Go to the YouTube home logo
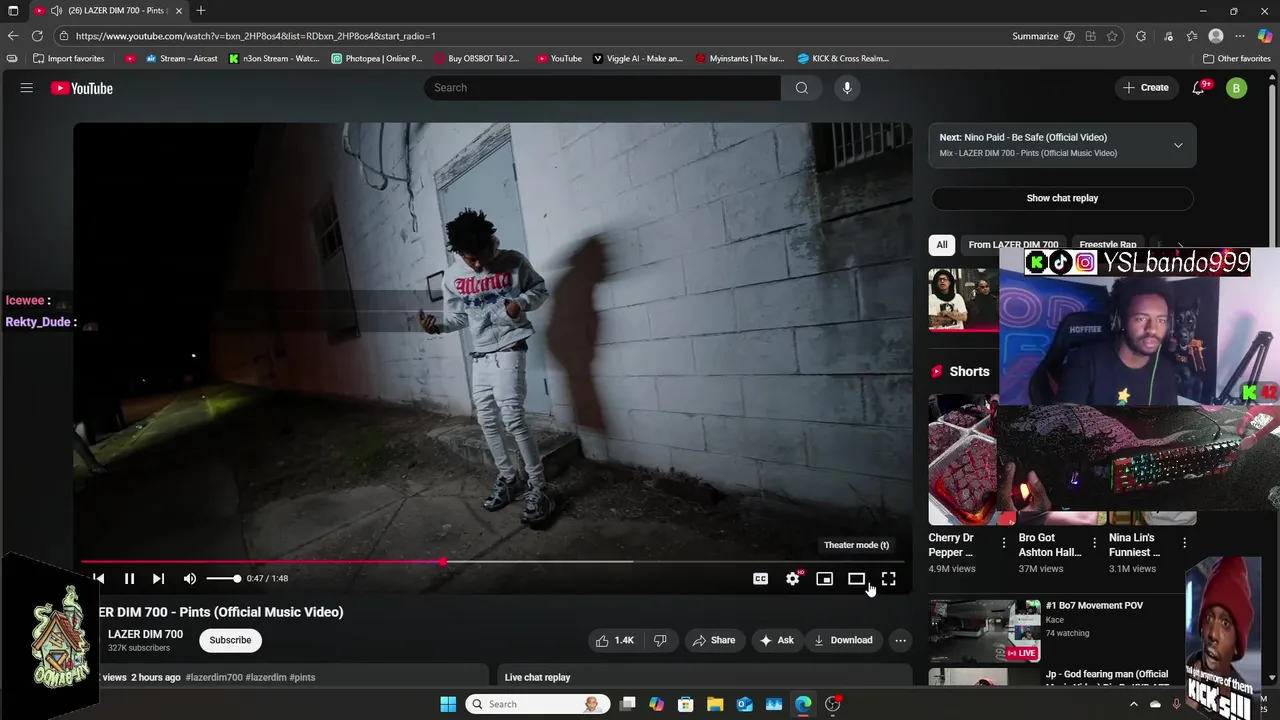This screenshot has height=720, width=1280. point(82,88)
